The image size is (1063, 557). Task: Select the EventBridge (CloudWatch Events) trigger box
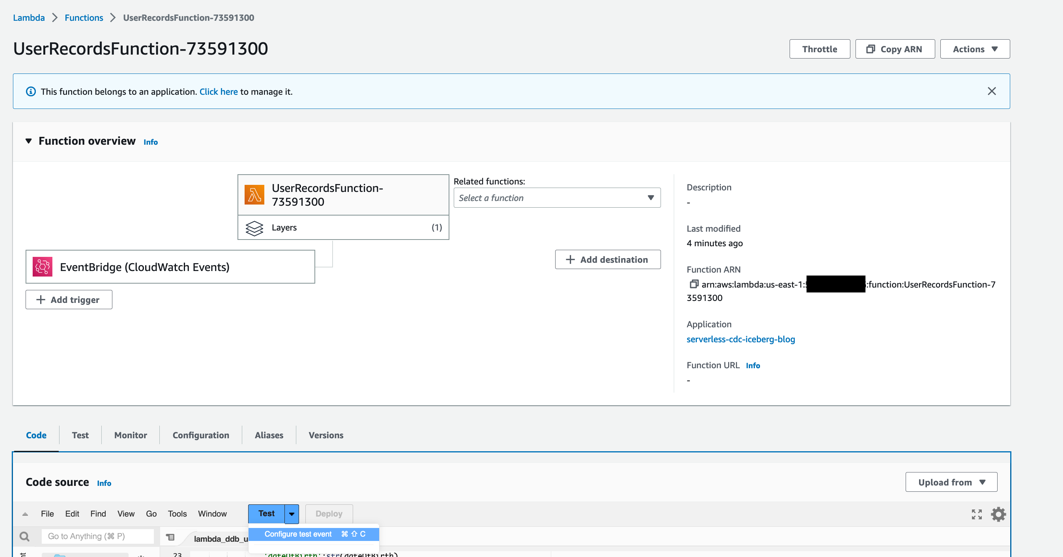pos(170,267)
